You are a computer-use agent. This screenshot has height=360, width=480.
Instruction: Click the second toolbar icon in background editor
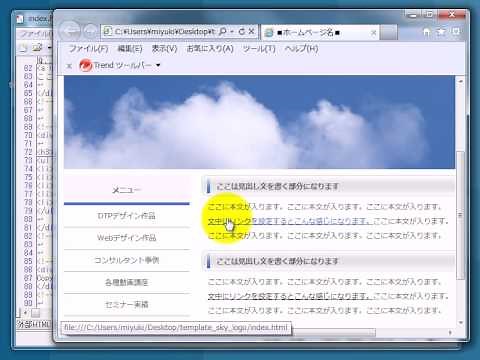(x=36, y=48)
